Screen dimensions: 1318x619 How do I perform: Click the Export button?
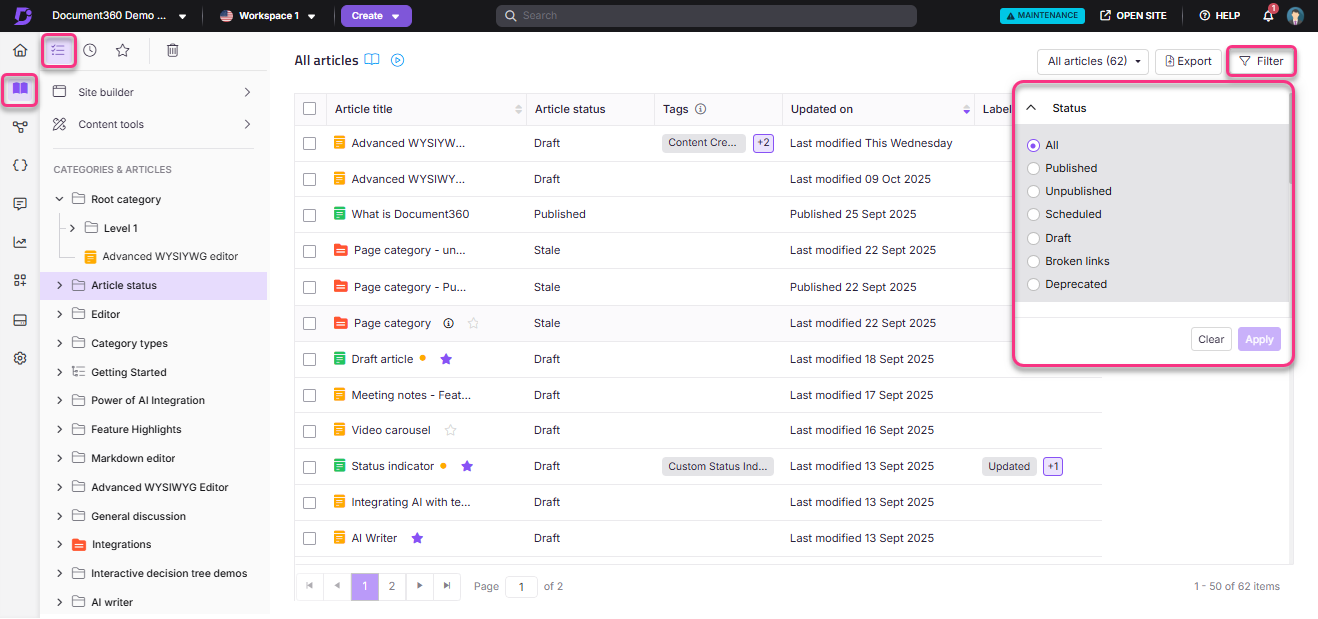click(1188, 61)
